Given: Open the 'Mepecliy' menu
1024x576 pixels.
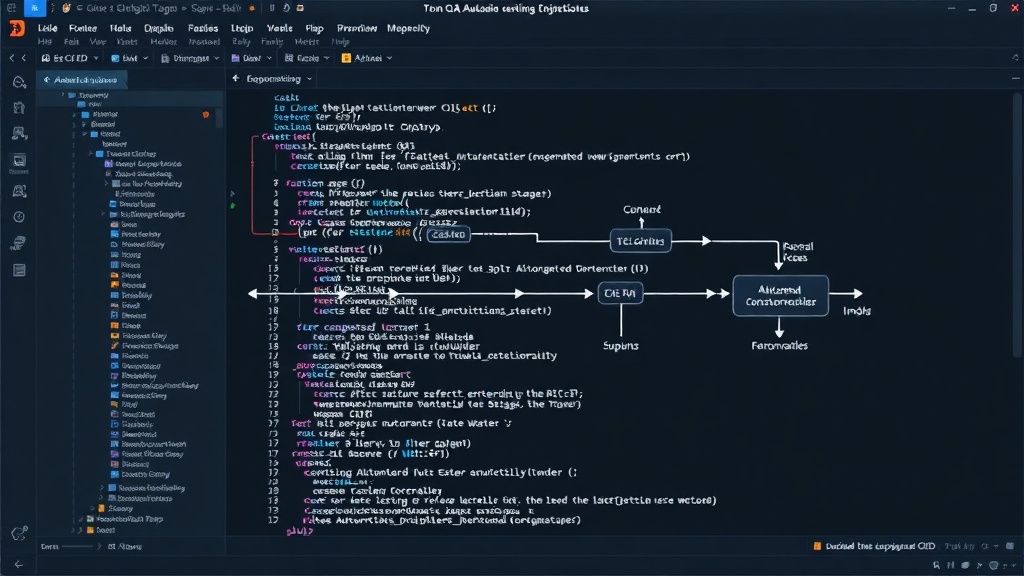Looking at the screenshot, I should (x=408, y=29).
